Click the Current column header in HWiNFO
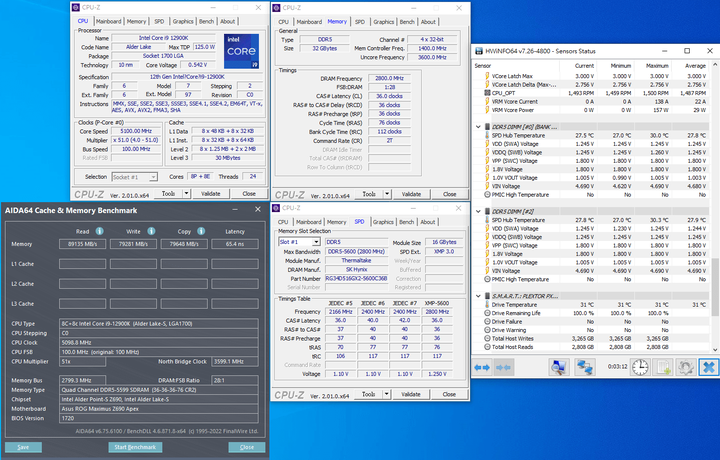This screenshot has height=460, width=720. [584, 66]
